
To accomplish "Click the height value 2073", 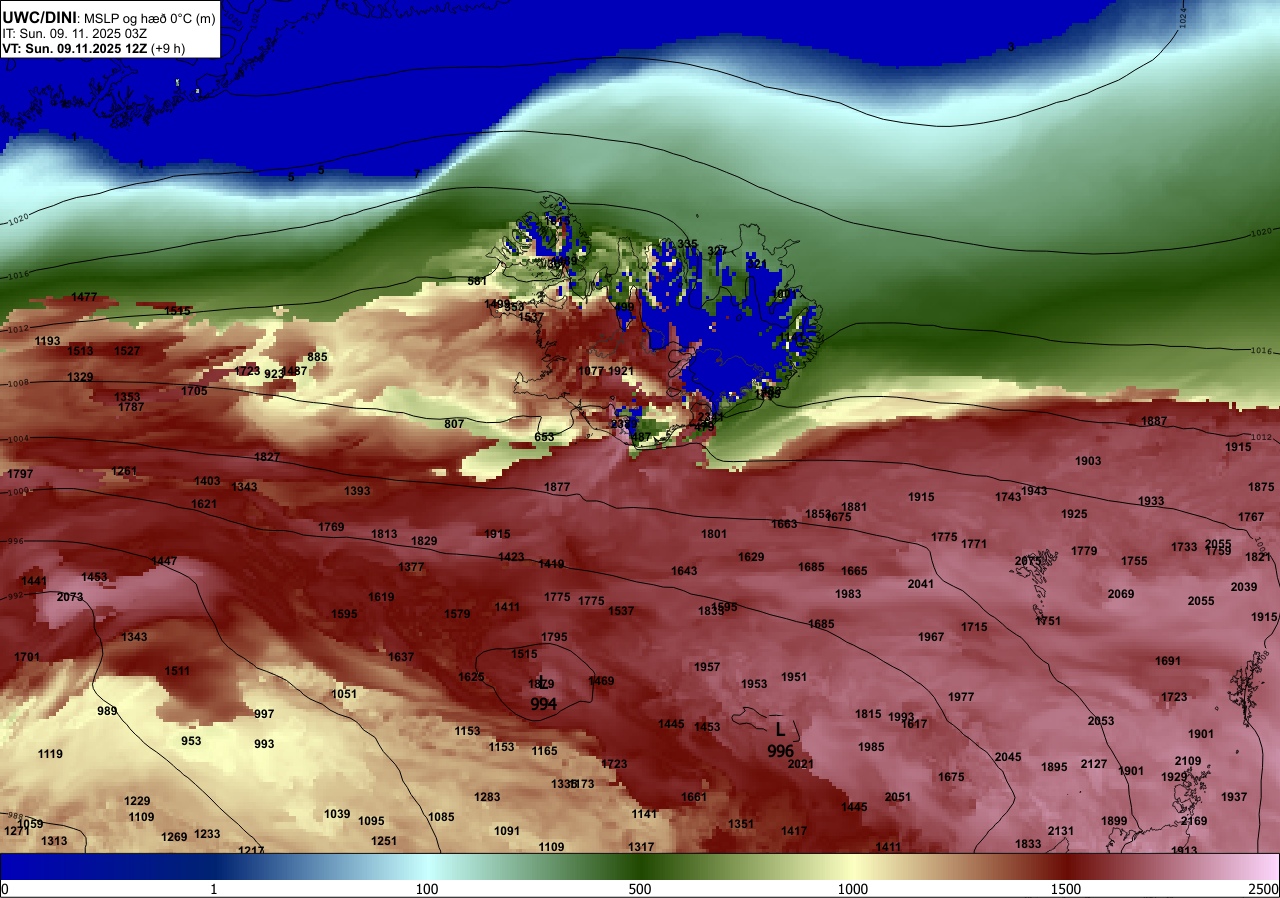I will (70, 597).
